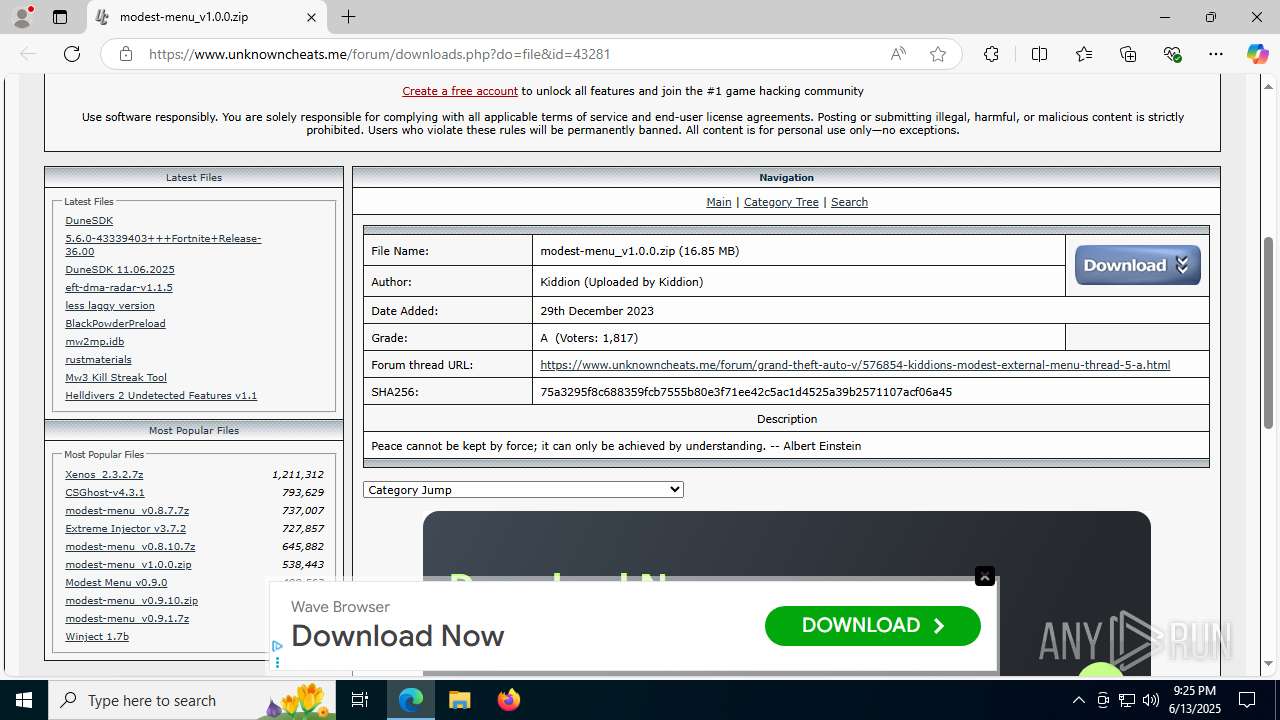This screenshot has height=720, width=1280.
Task: Open the tab actions menu icon
Action: [x=60, y=17]
